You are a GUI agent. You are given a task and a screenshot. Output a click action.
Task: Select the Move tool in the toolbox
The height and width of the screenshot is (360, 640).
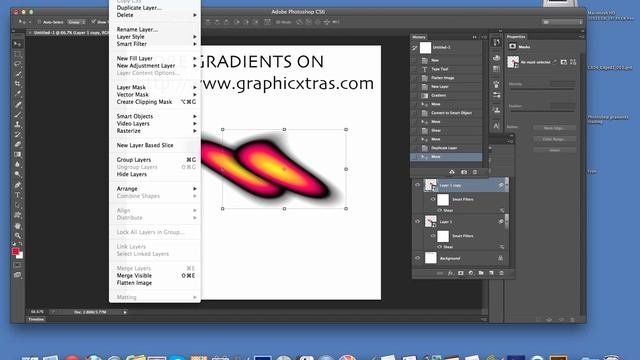(x=18, y=44)
